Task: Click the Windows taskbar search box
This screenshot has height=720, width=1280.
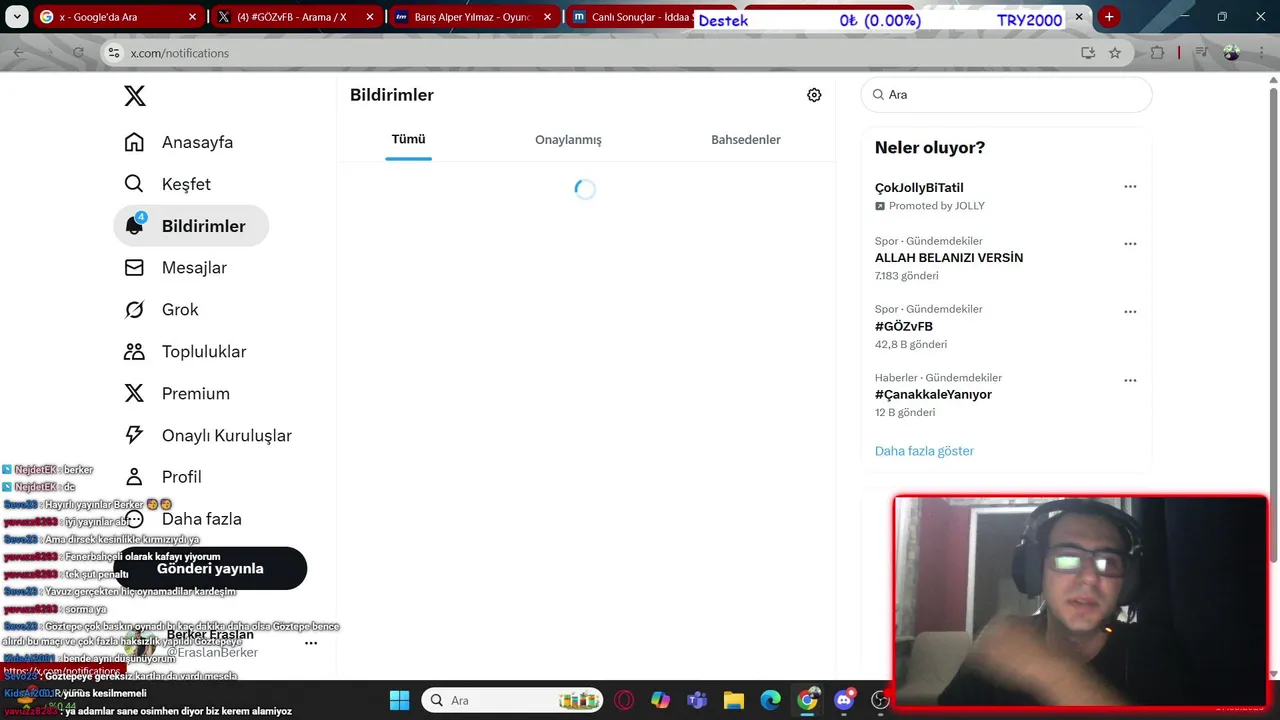Action: pos(512,700)
